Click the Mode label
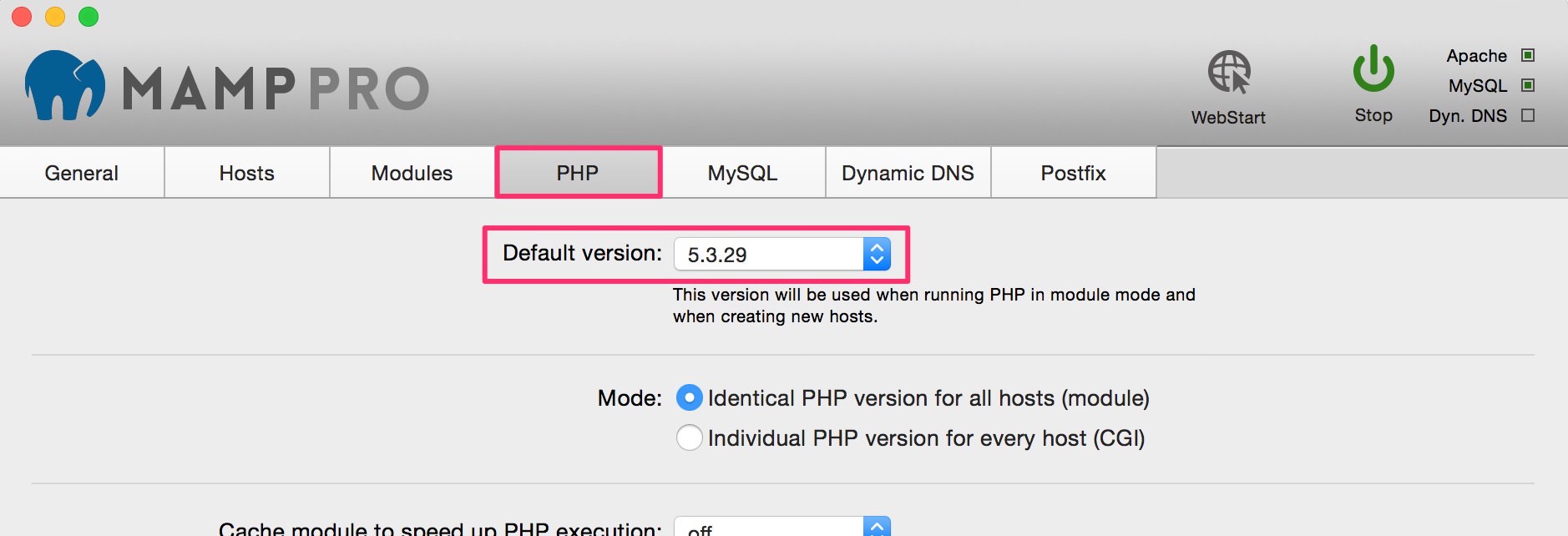The width and height of the screenshot is (1568, 536). [x=630, y=398]
